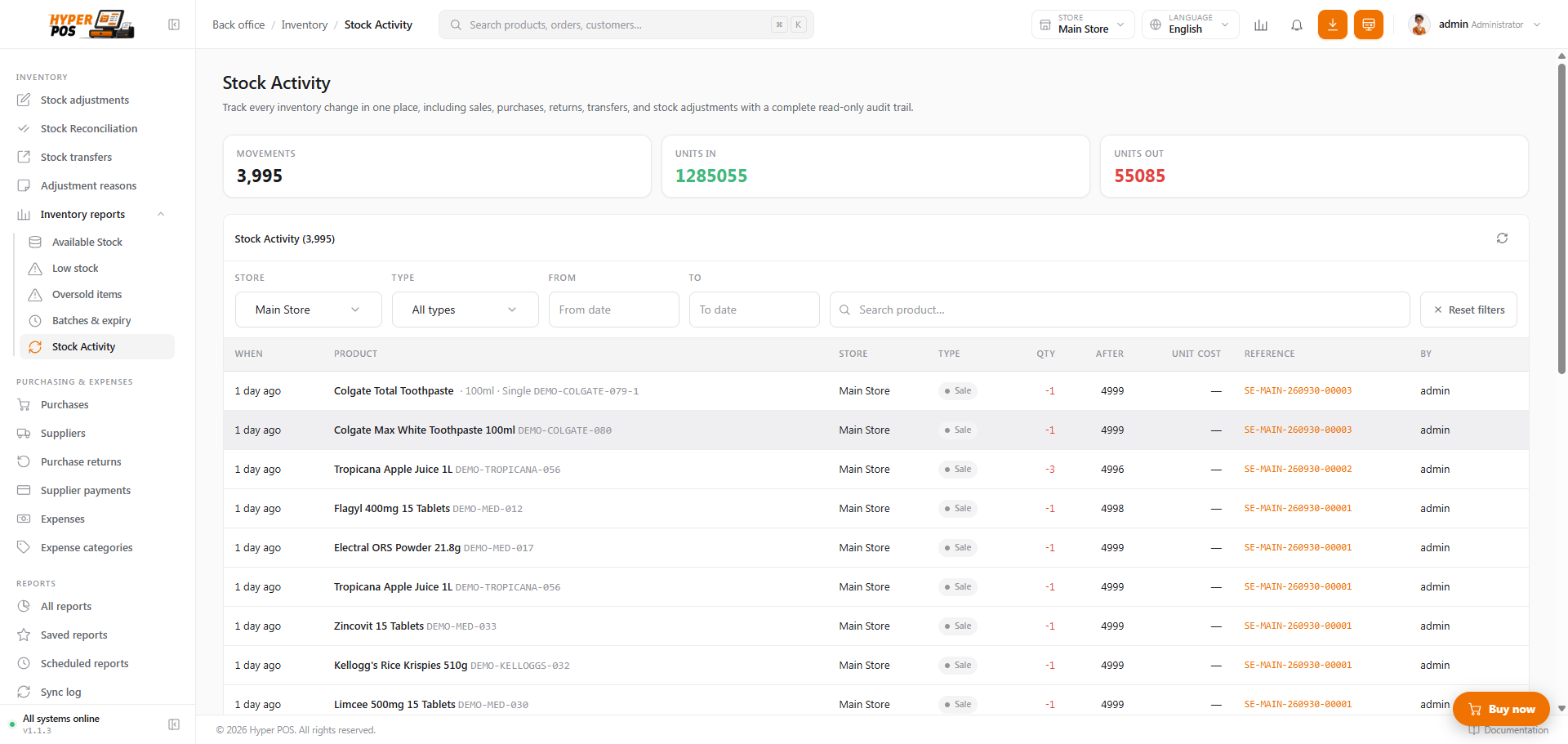1568x744 pixels.
Task: Click the orange download button
Action: coord(1333,25)
